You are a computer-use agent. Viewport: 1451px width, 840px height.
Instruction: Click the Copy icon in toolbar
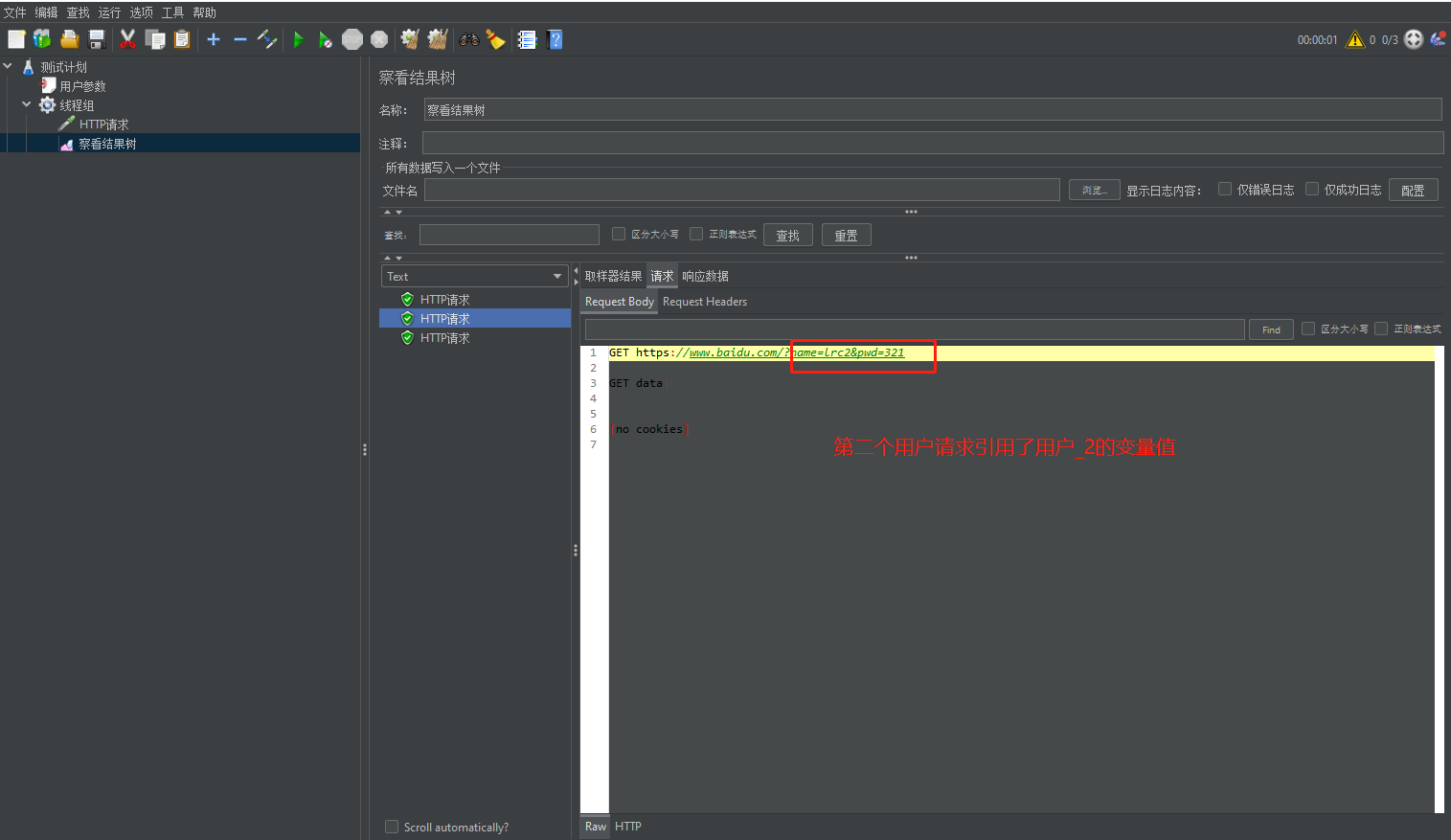click(x=155, y=39)
